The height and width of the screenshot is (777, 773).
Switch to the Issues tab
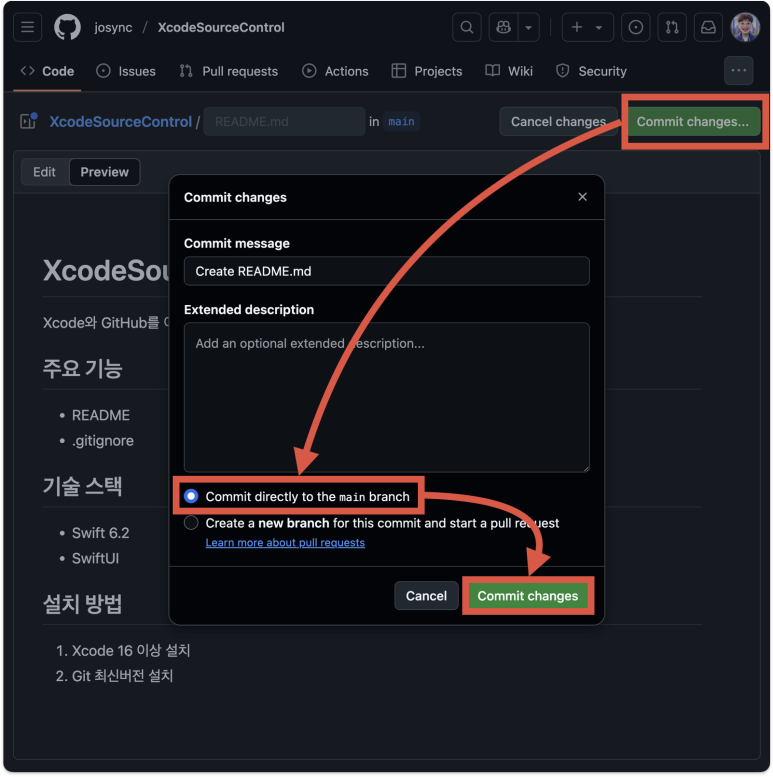(126, 71)
